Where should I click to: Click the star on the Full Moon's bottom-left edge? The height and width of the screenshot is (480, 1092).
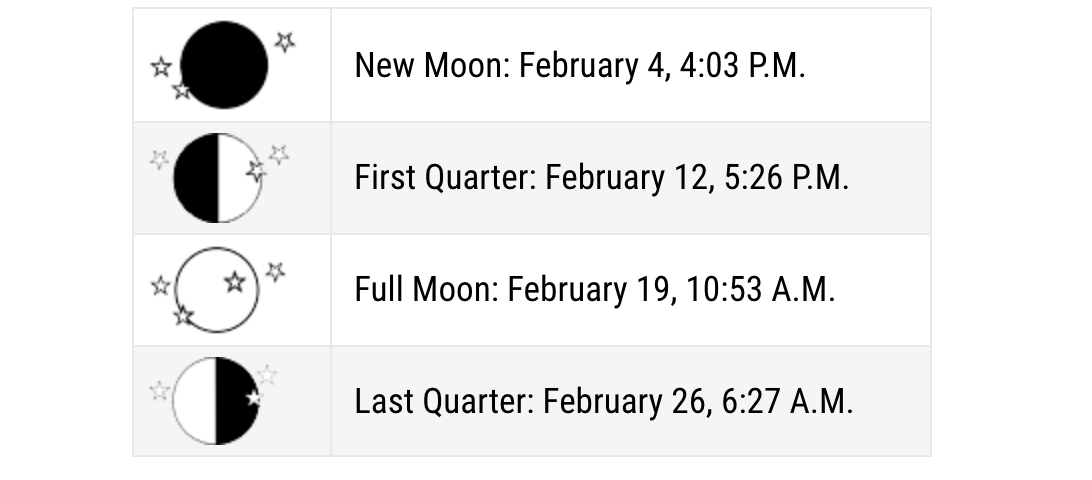pyautogui.click(x=183, y=316)
